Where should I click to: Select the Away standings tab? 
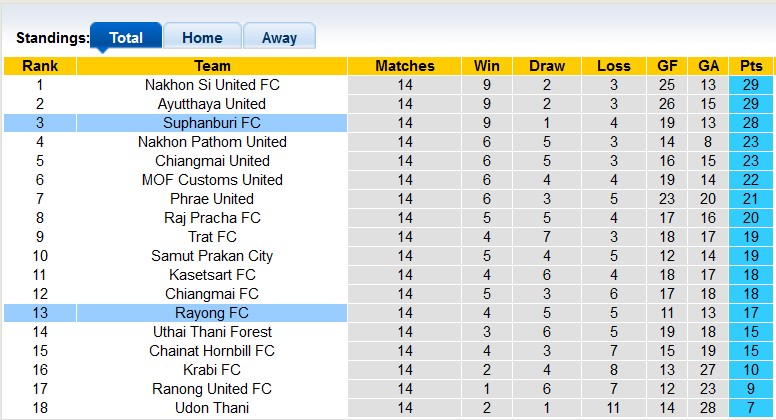[x=279, y=38]
